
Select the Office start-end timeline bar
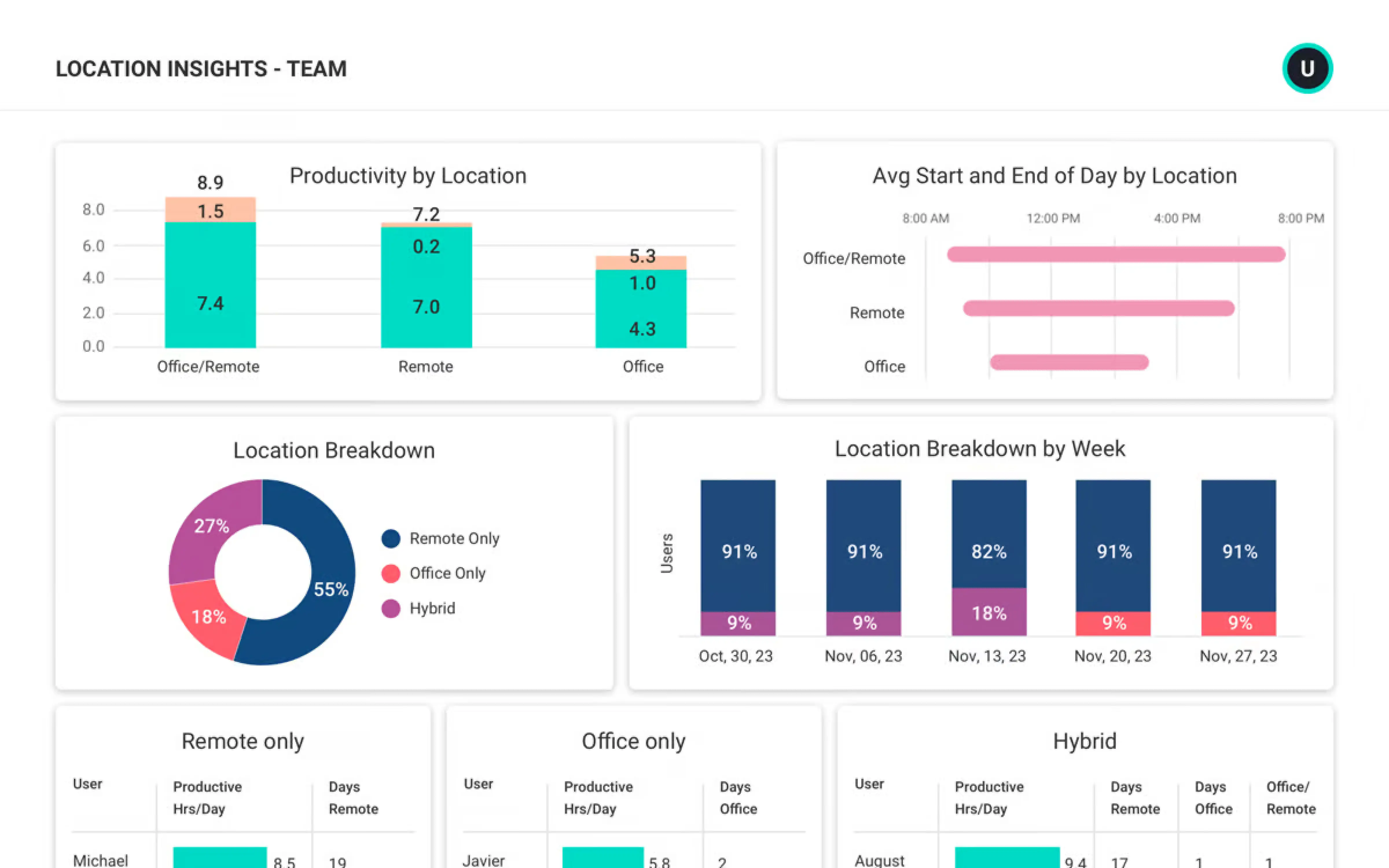tap(1069, 362)
